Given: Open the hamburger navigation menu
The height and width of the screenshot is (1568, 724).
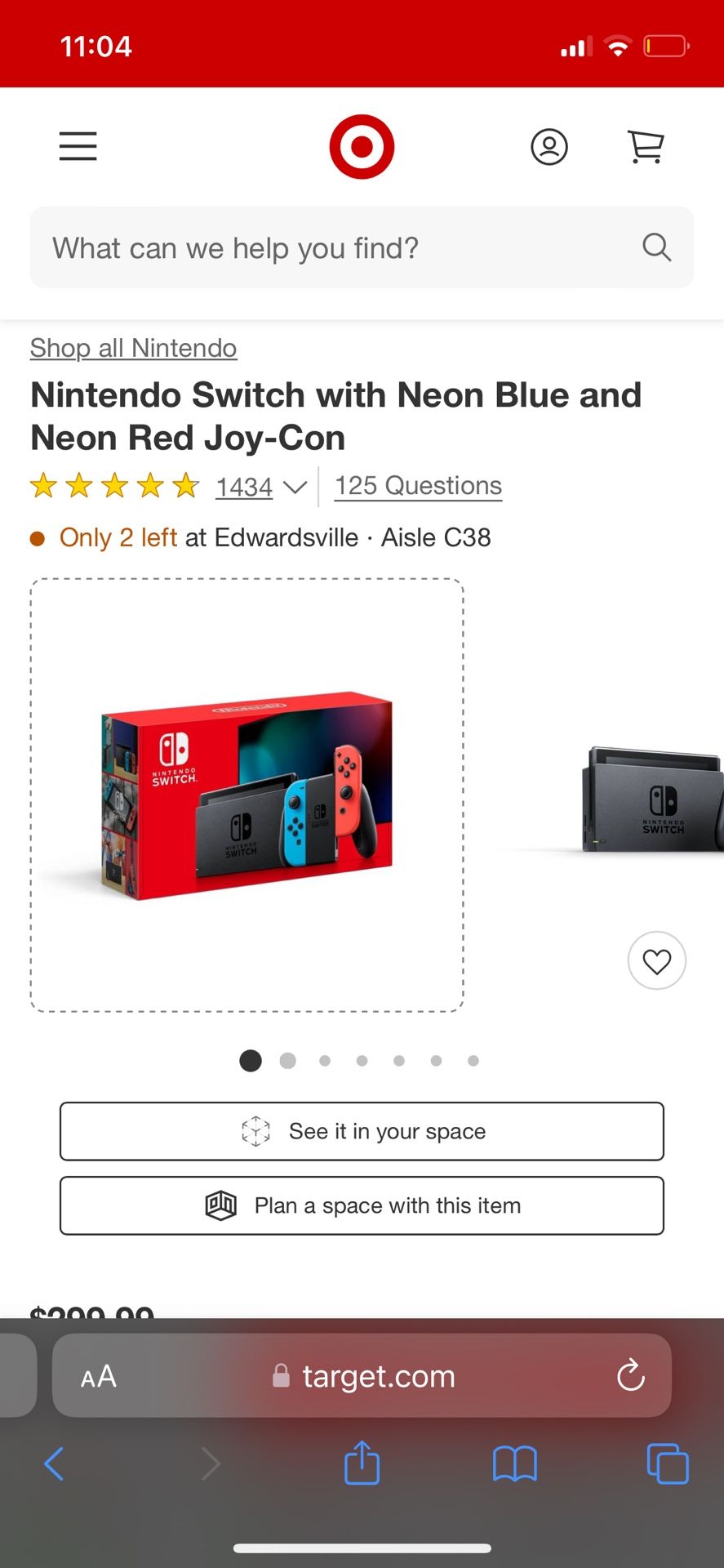Looking at the screenshot, I should click(x=78, y=147).
